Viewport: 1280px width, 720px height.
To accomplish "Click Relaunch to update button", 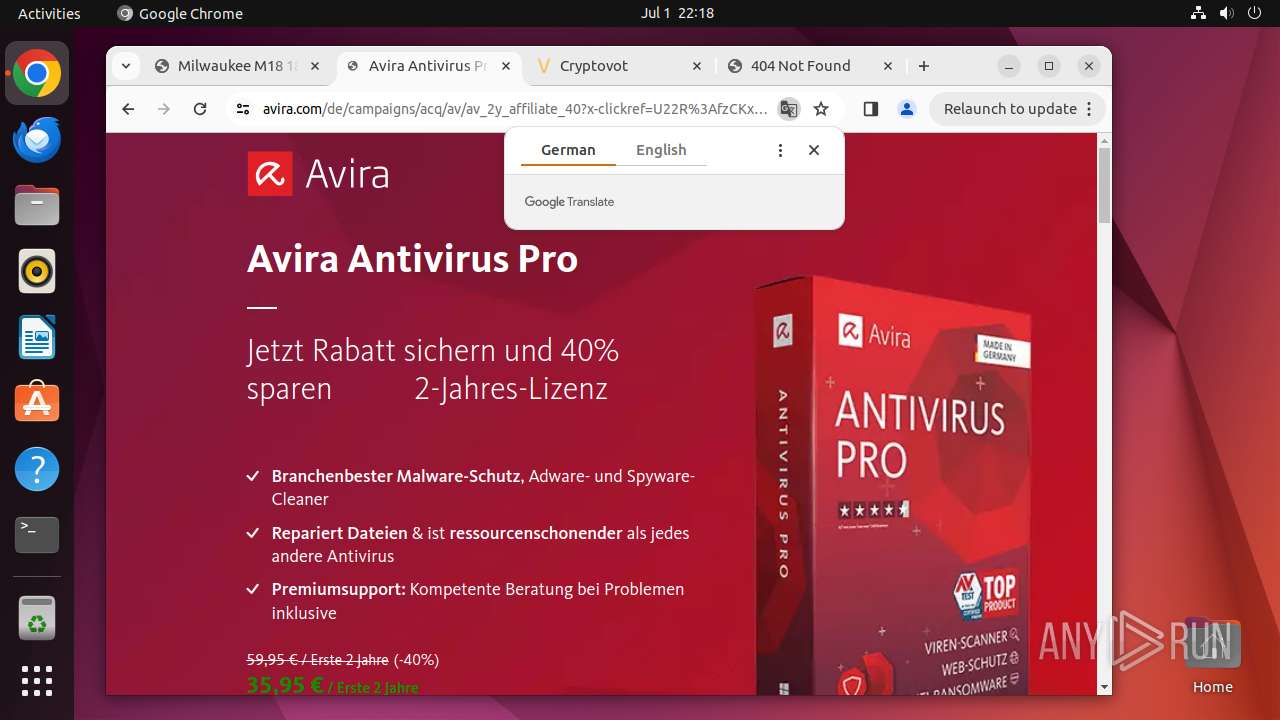I will (1017, 109).
